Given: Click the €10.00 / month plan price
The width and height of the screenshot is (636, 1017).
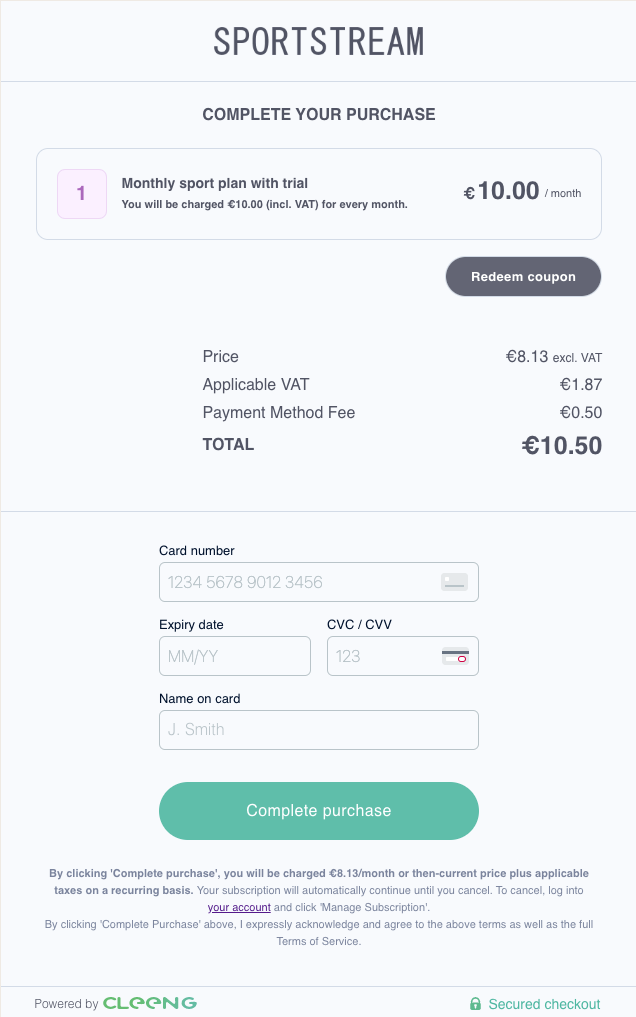Looking at the screenshot, I should (522, 191).
